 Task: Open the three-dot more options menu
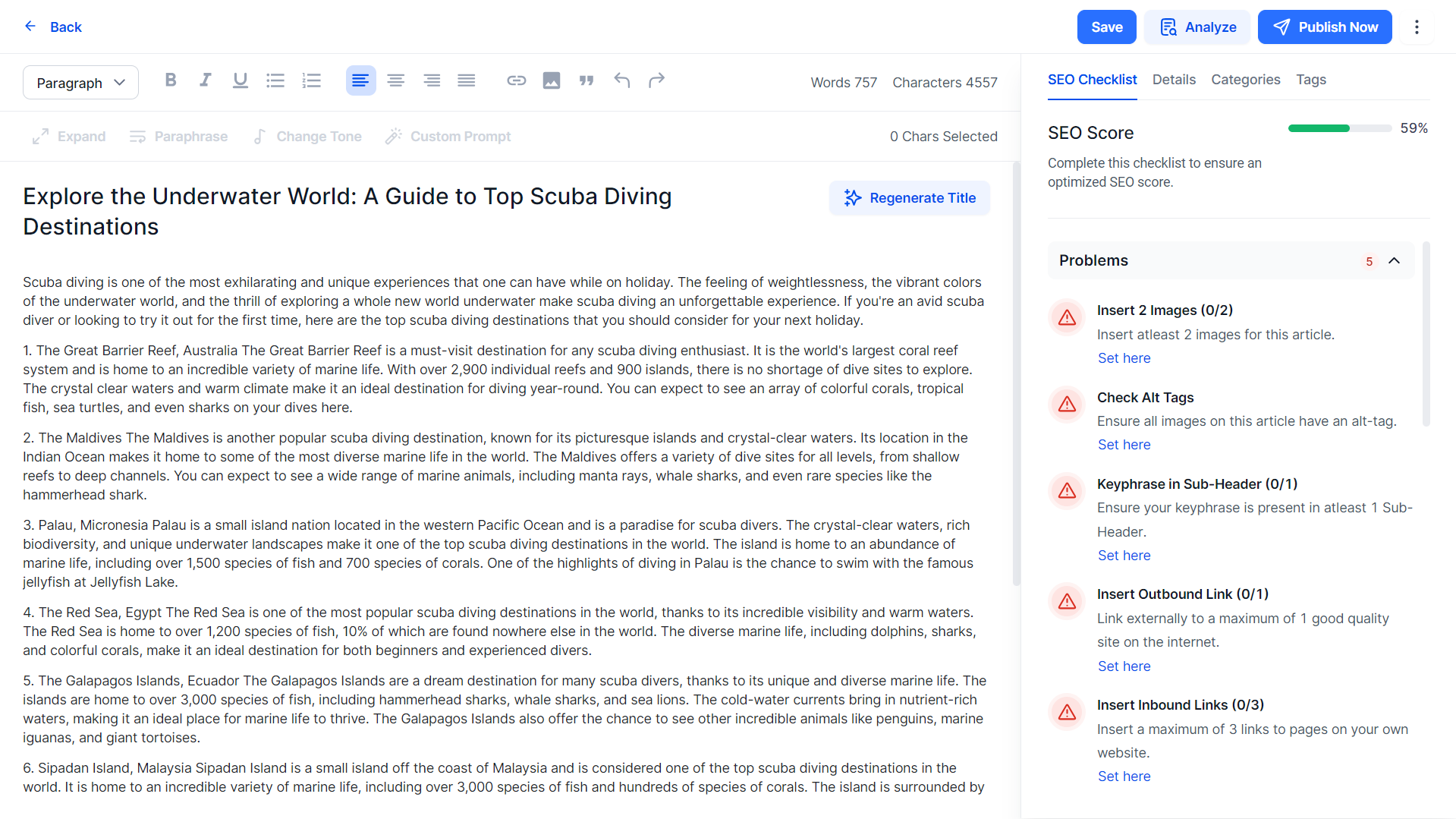[x=1417, y=27]
